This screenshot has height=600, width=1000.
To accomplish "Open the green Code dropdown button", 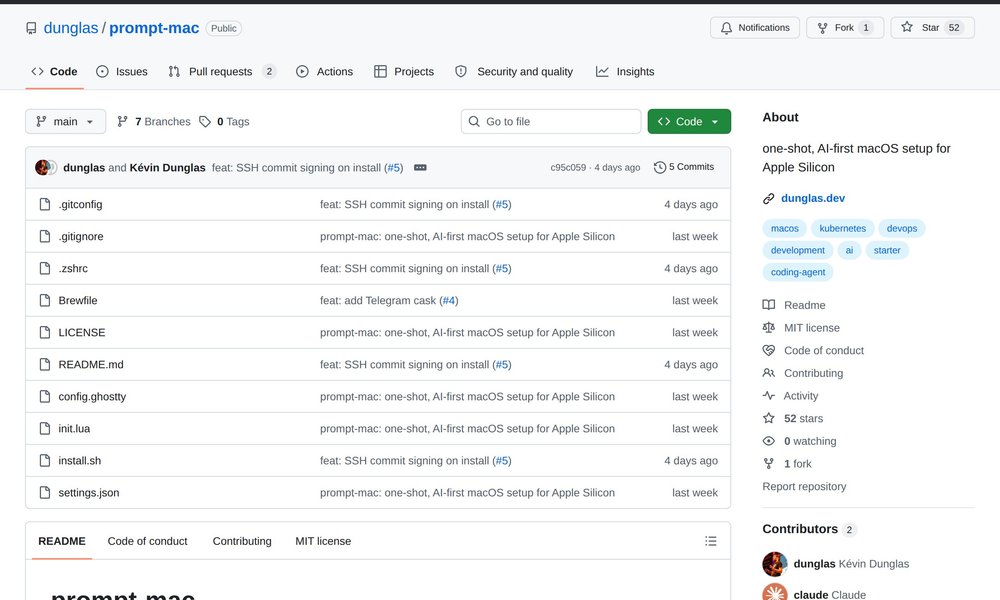I will (x=689, y=121).
